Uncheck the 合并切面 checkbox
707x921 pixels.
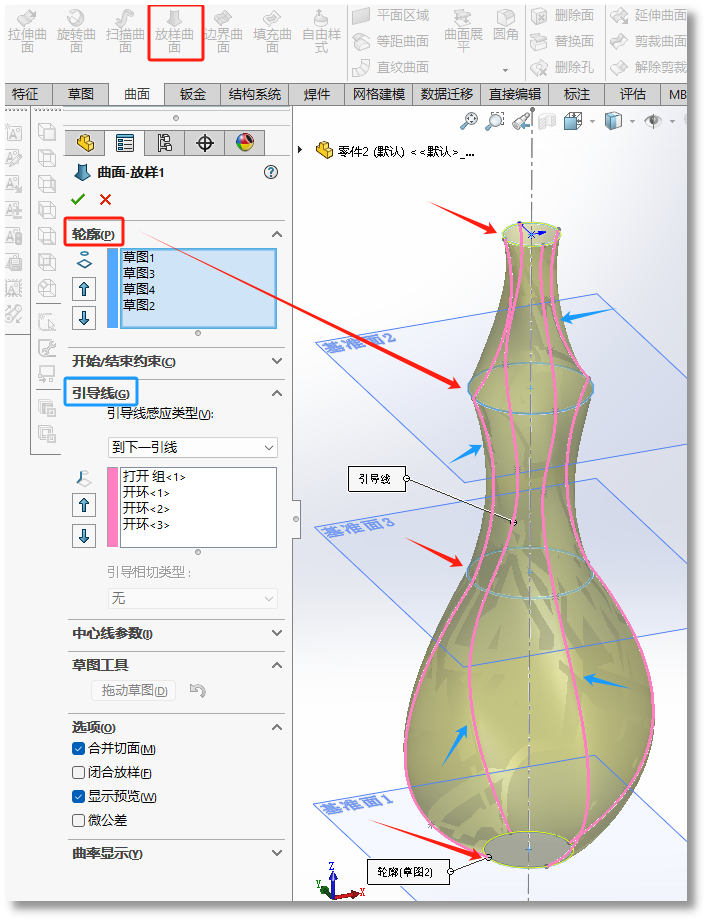[78, 748]
